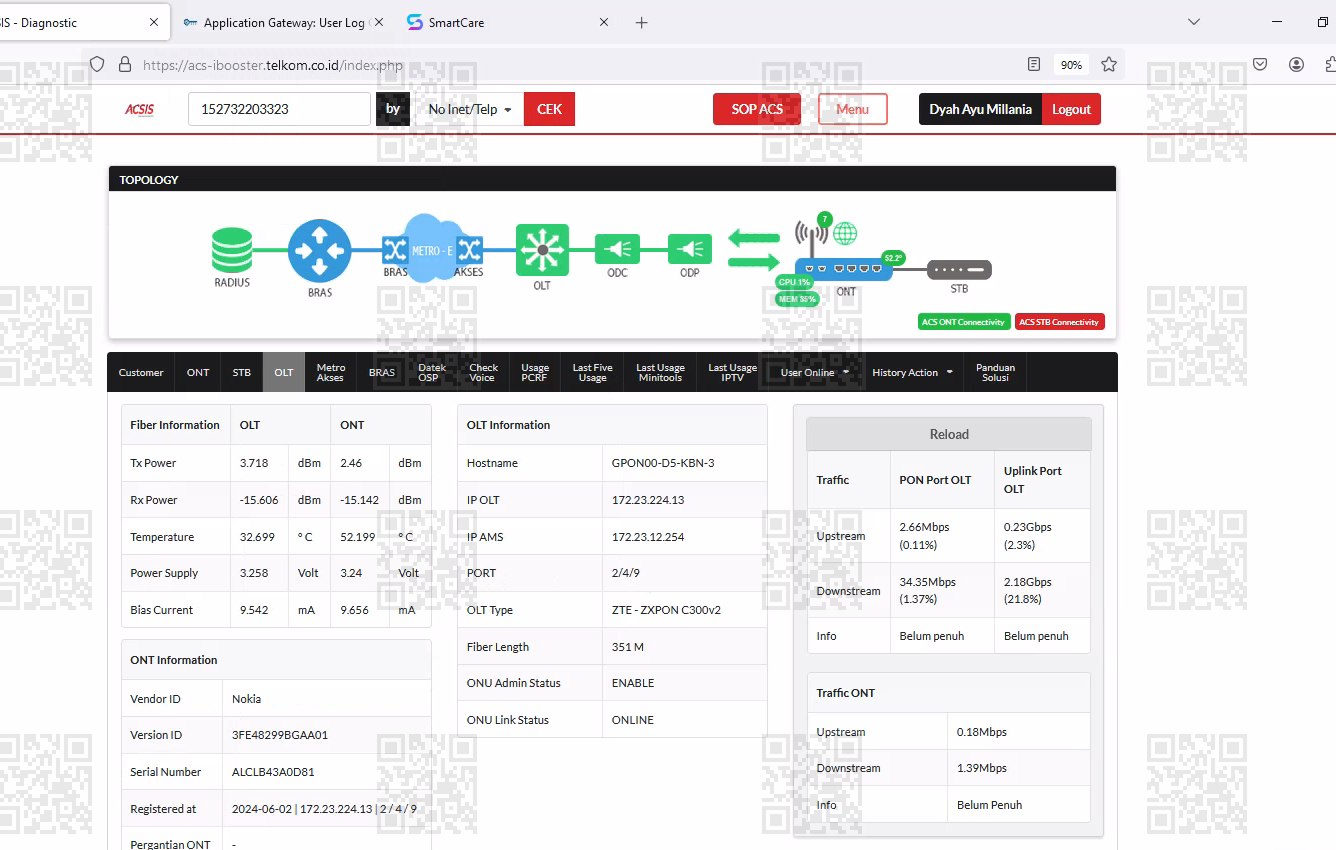Select the blue BRAS router icon
Image resolution: width=1336 pixels, height=850 pixels.
pyautogui.click(x=320, y=251)
